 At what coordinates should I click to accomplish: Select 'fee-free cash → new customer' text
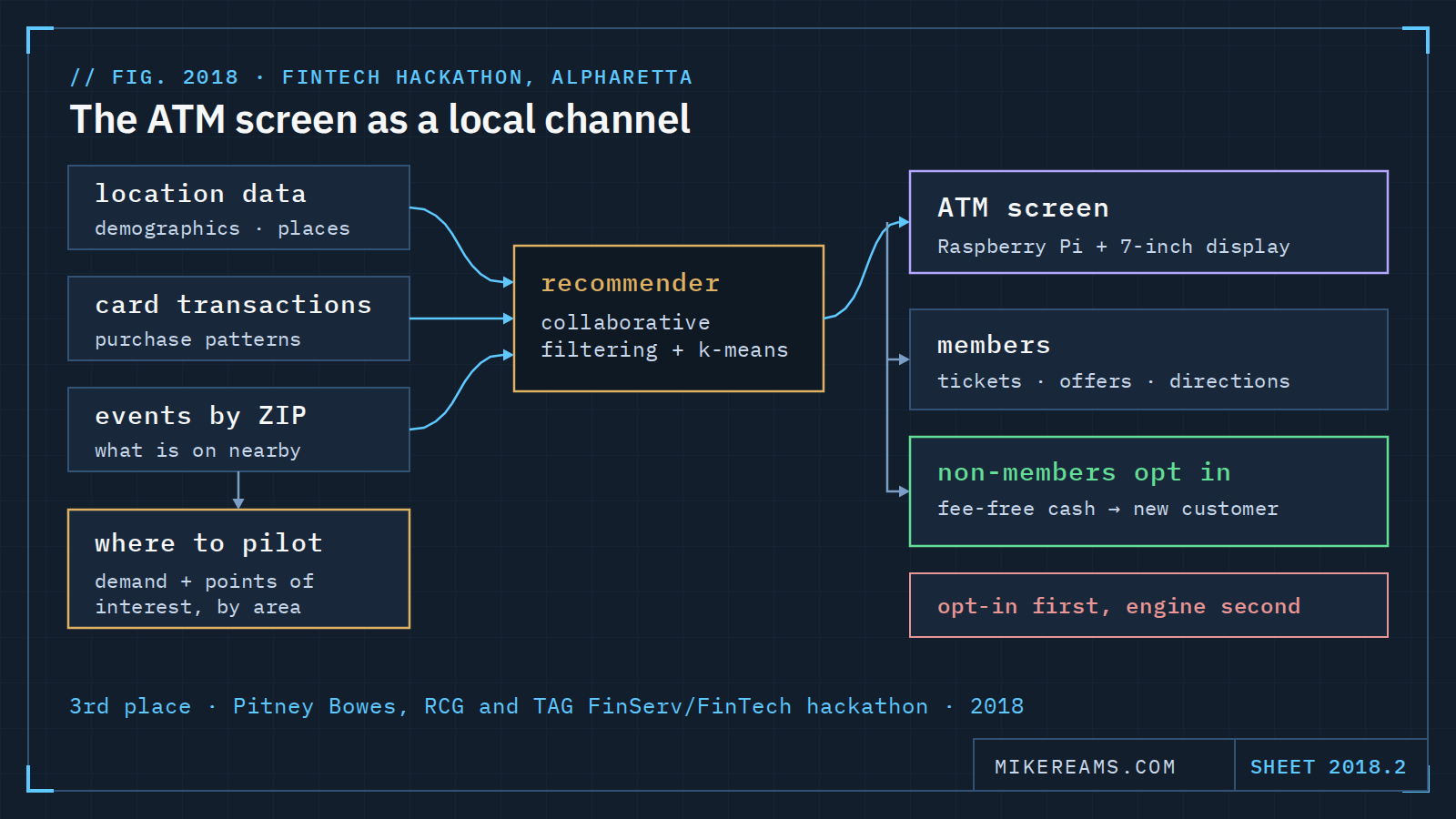pyautogui.click(x=1107, y=509)
